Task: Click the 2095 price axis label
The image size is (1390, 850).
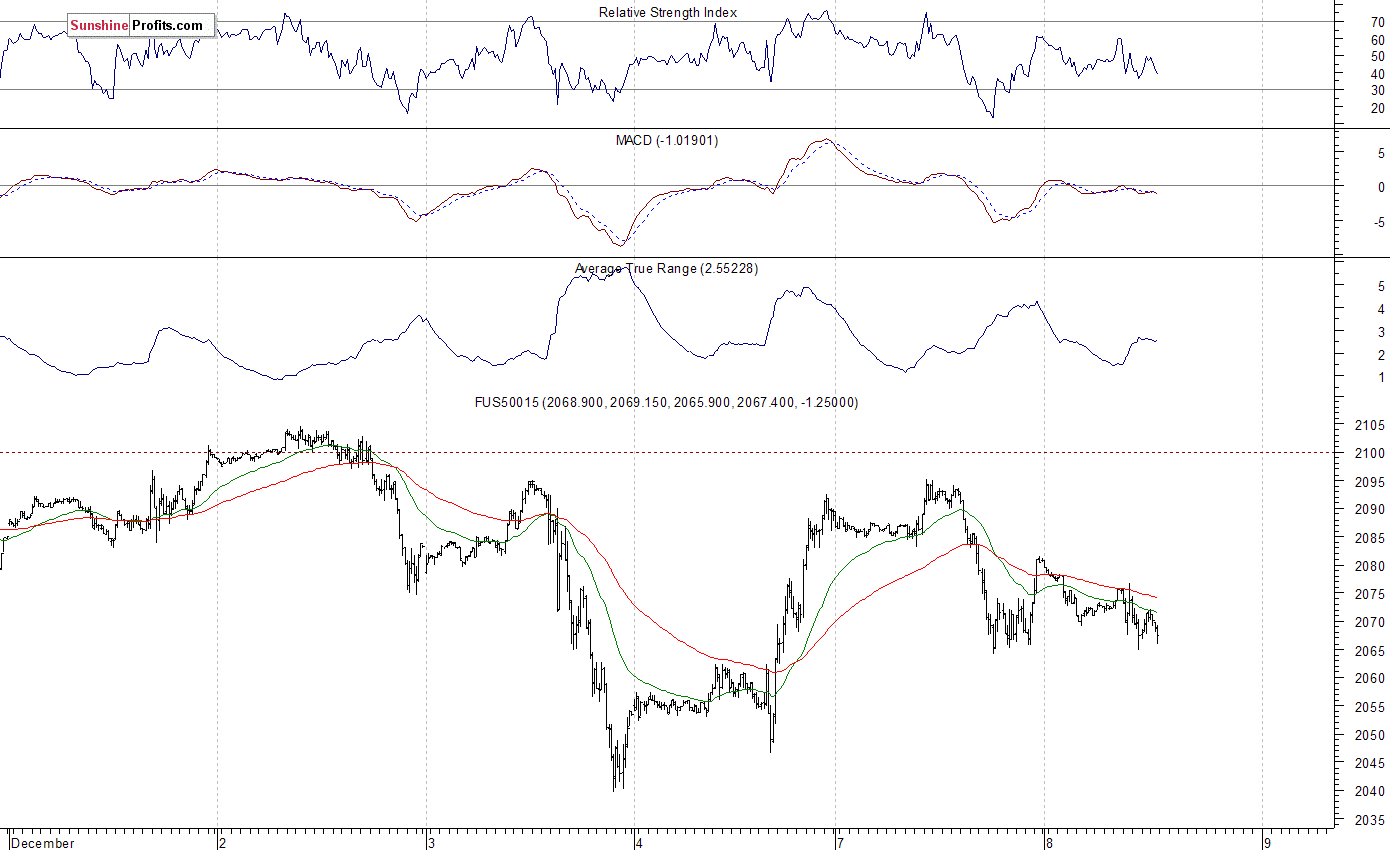Action: point(1371,482)
